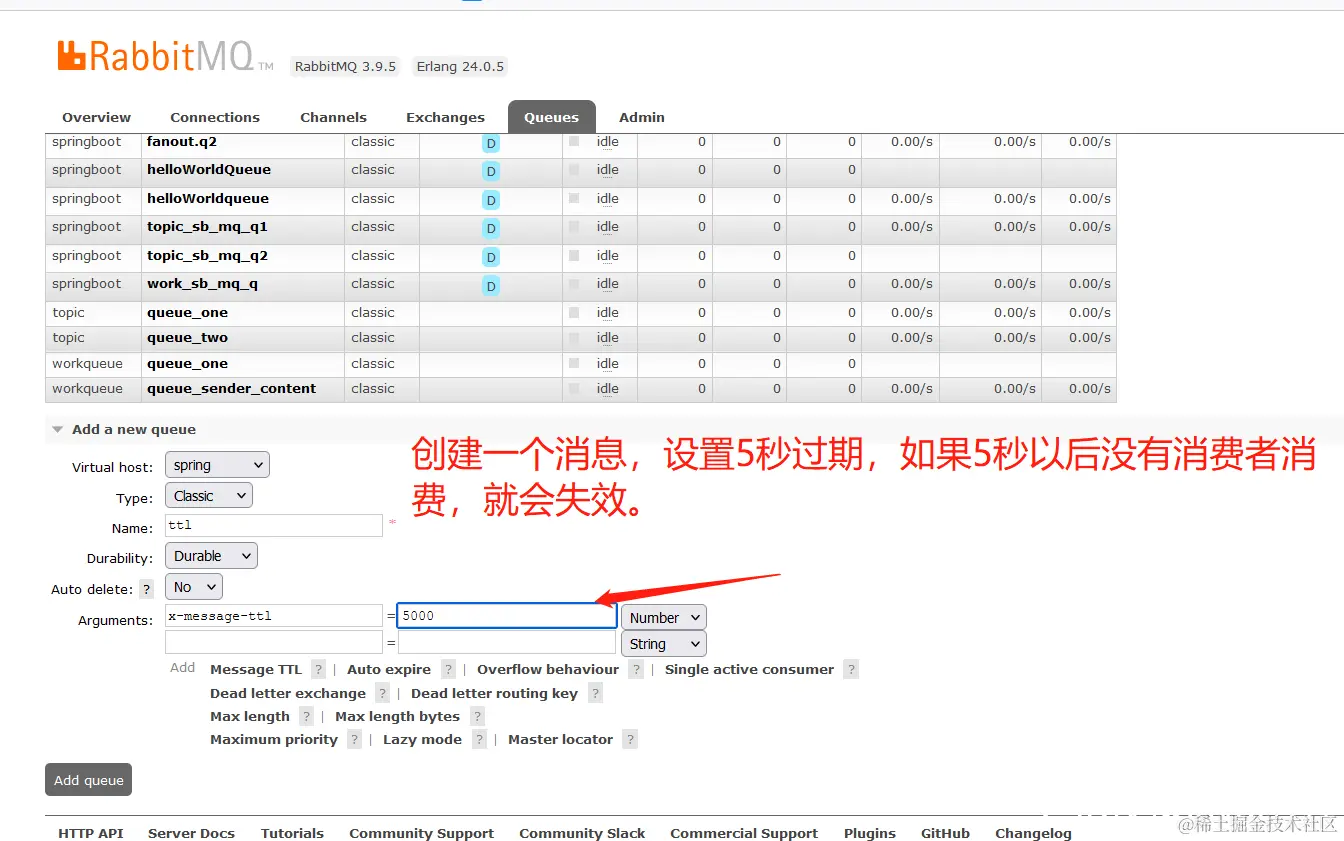This screenshot has width=1344, height=841.
Task: Open the GitHub footer link
Action: pos(945,833)
